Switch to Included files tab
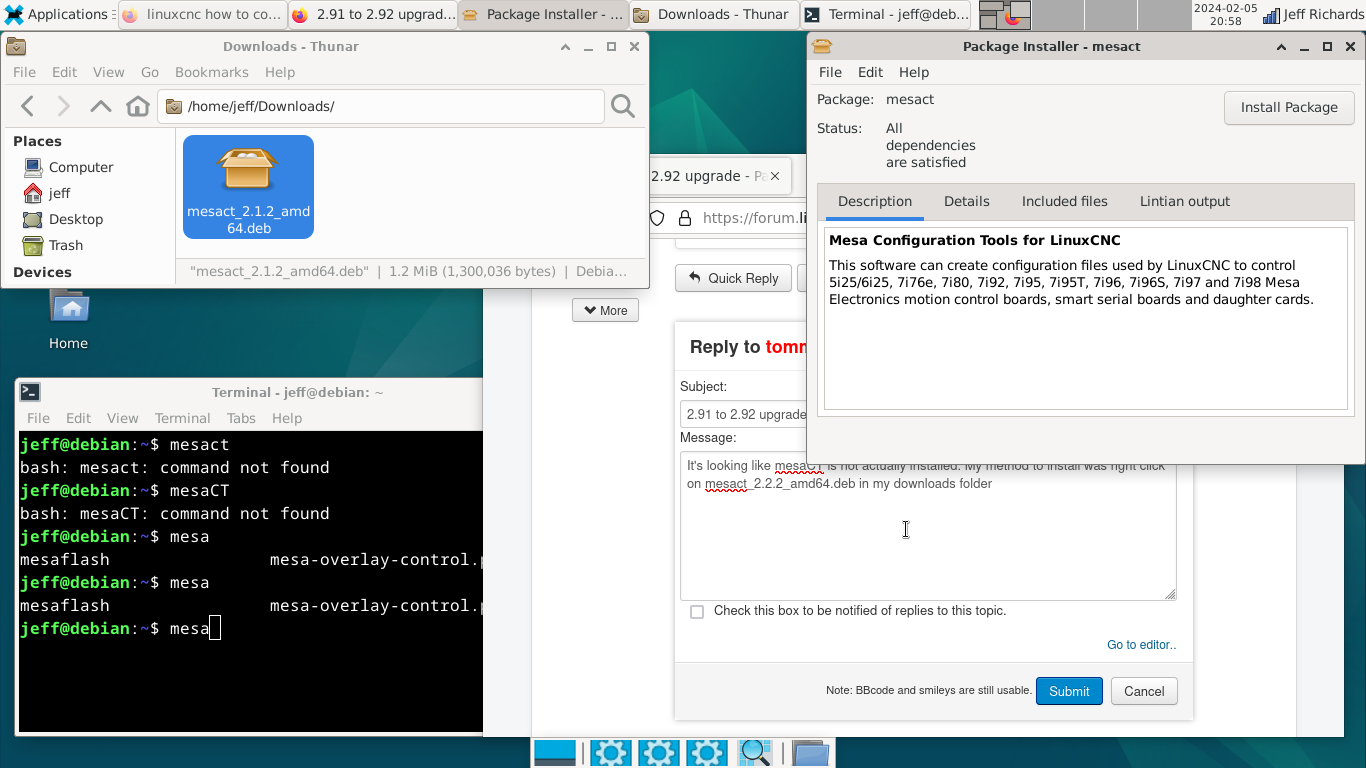1366x768 pixels. click(x=1065, y=201)
